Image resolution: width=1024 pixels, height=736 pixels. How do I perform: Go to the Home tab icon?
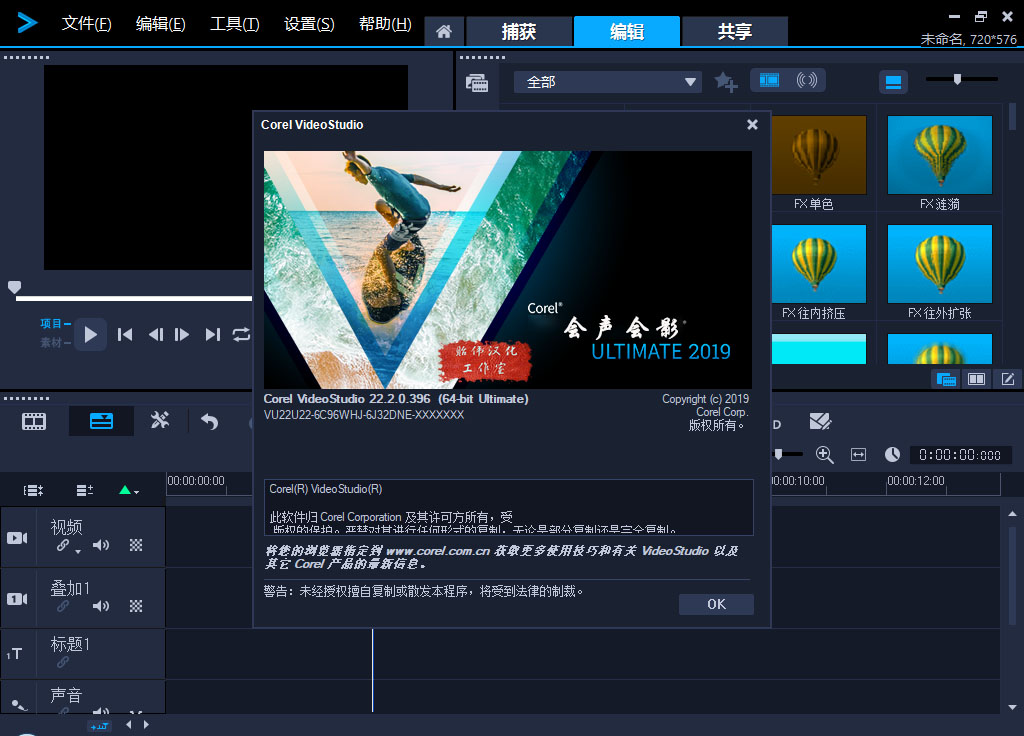(x=444, y=31)
